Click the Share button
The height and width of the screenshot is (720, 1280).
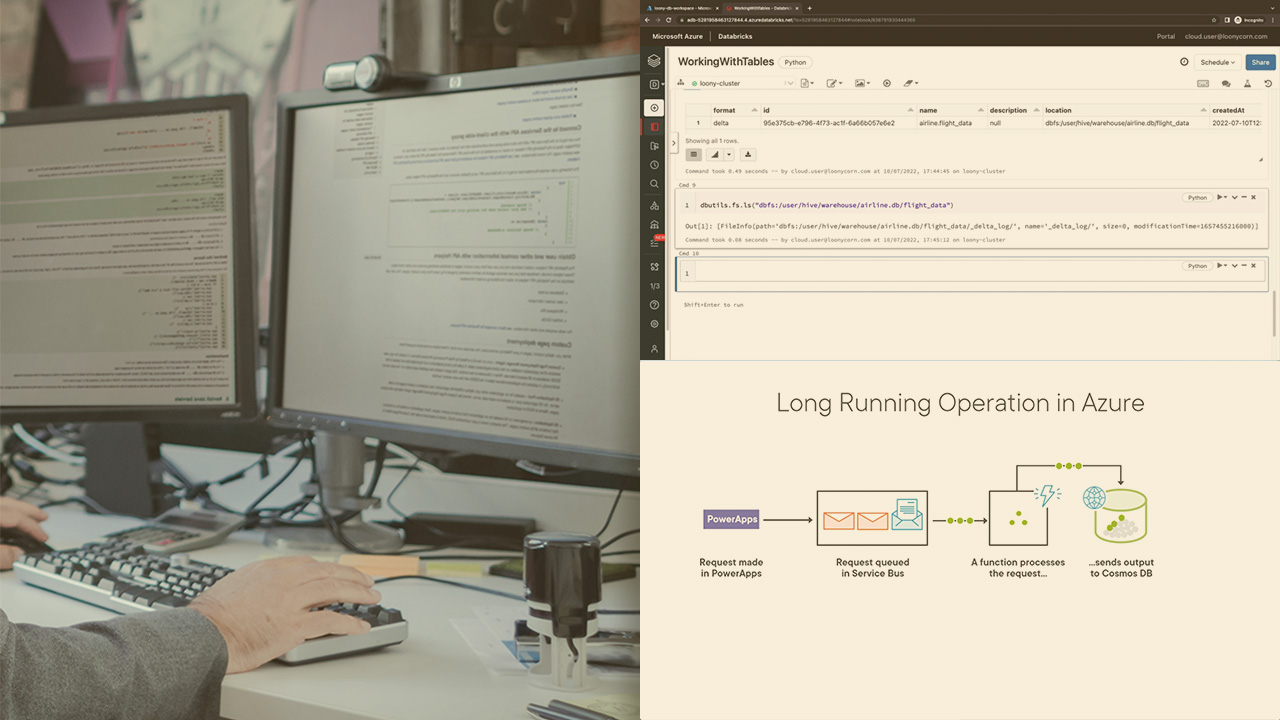pyautogui.click(x=1260, y=62)
